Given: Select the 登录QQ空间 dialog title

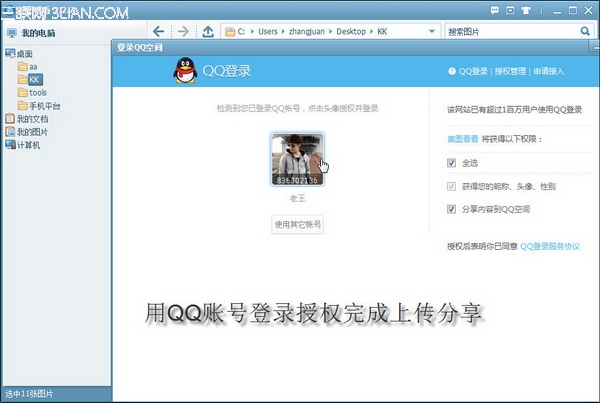Looking at the screenshot, I should [140, 47].
